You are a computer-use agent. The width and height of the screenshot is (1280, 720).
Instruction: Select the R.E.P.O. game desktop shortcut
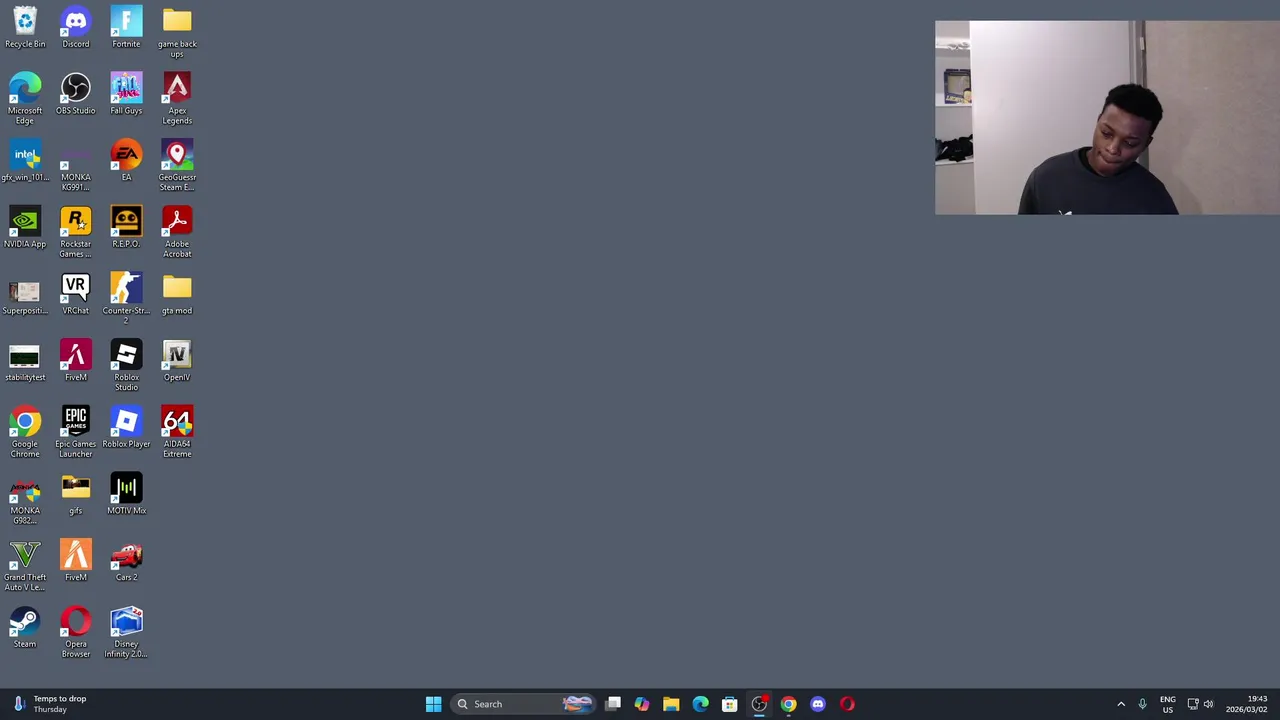[126, 228]
